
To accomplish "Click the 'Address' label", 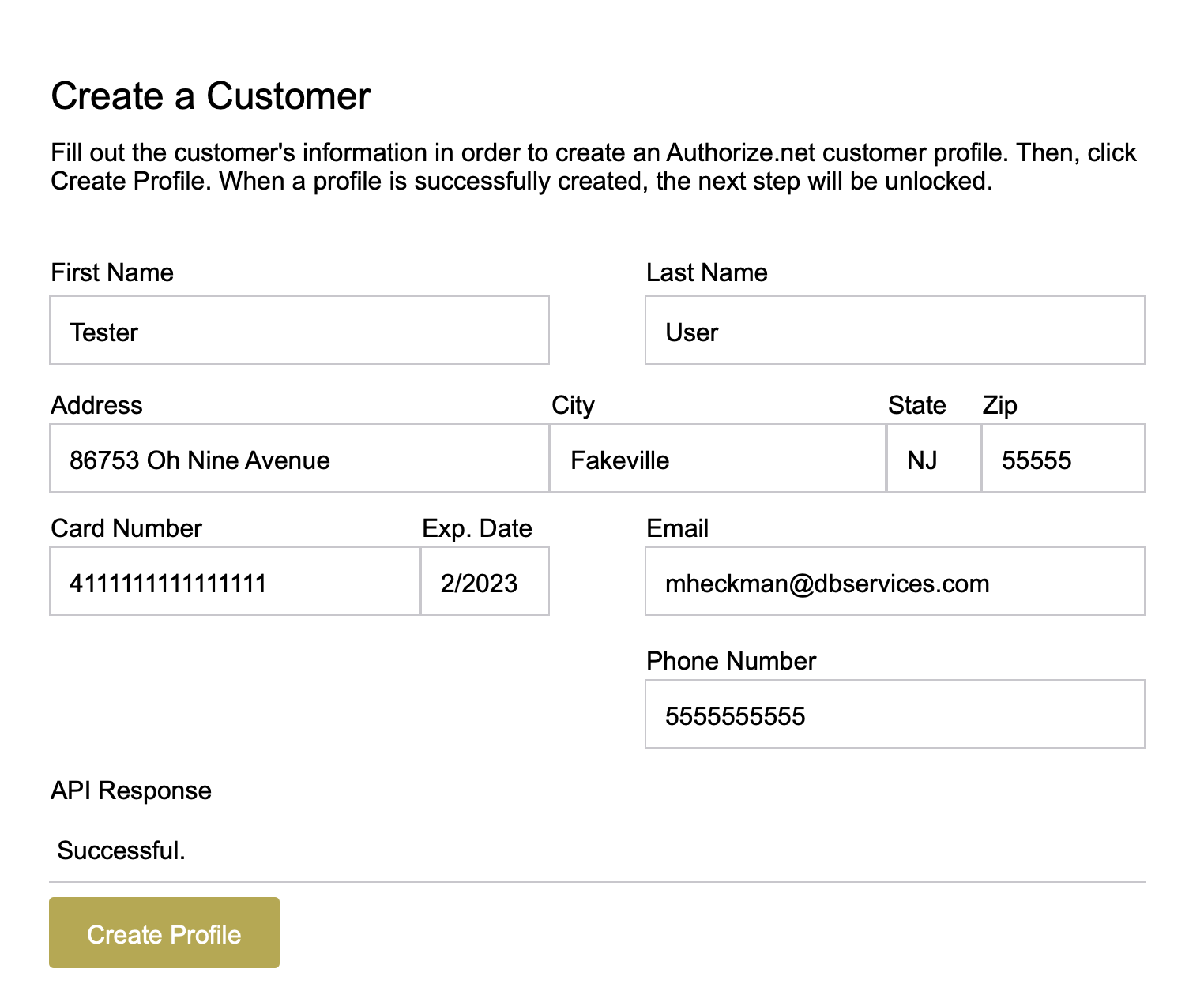I will click(96, 405).
